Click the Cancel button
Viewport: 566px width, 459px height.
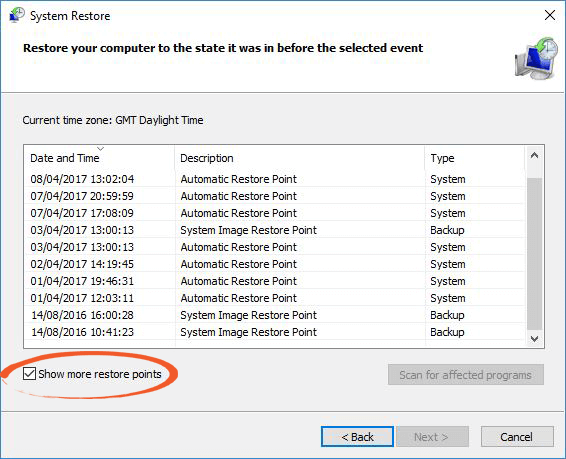point(517,437)
